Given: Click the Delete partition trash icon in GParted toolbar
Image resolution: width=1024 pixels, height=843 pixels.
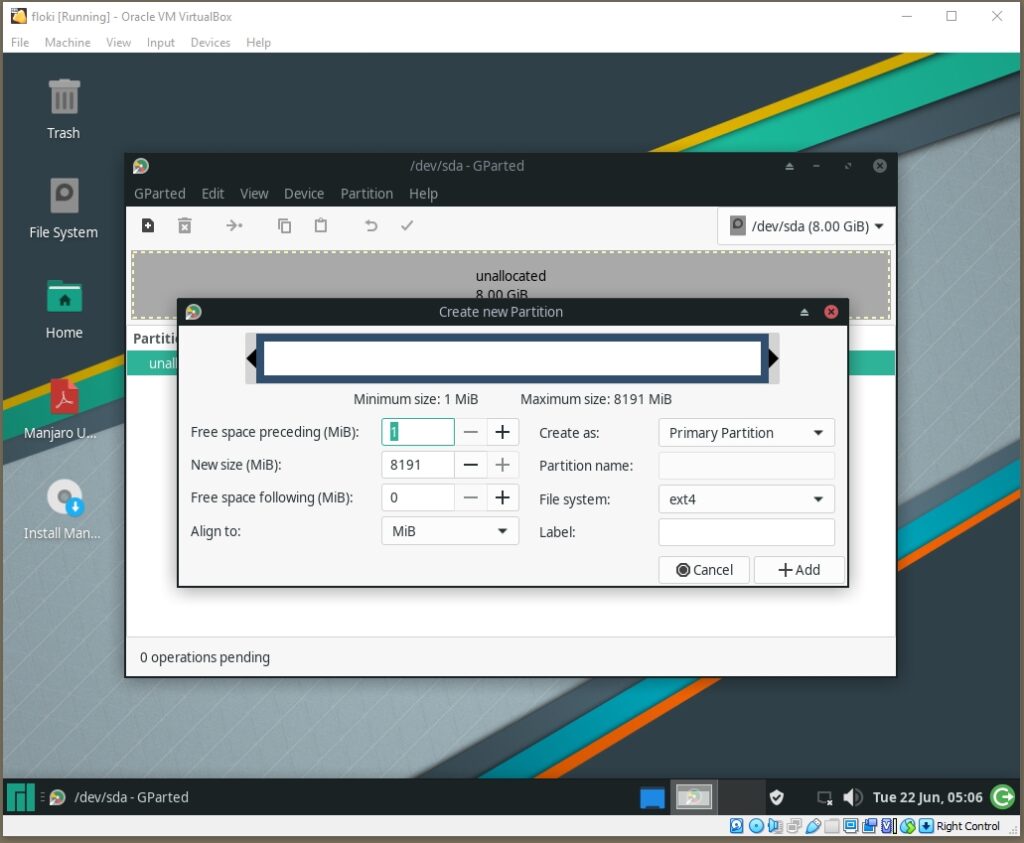Looking at the screenshot, I should (185, 225).
